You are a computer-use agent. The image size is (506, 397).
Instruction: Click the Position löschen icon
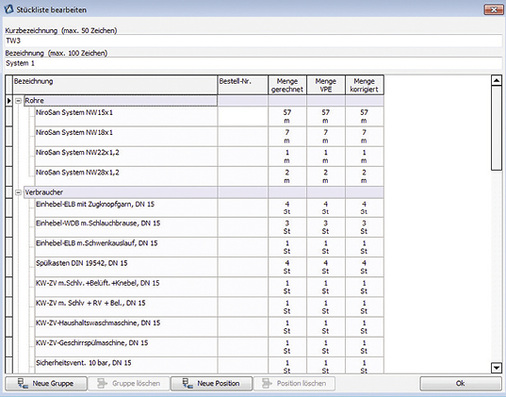[x=267, y=383]
